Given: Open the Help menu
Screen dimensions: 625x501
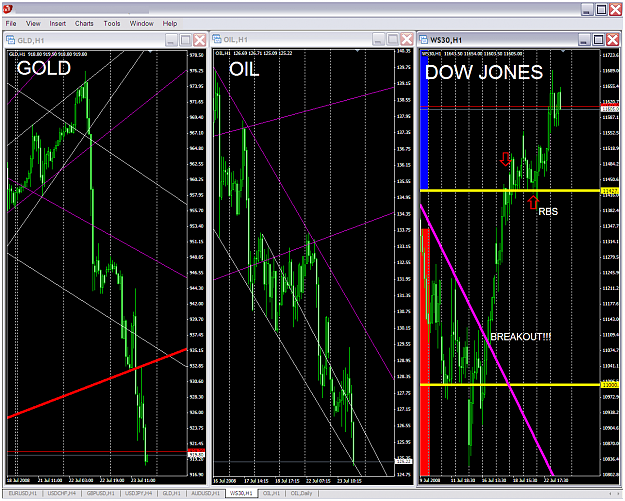Looking at the screenshot, I should pos(169,24).
